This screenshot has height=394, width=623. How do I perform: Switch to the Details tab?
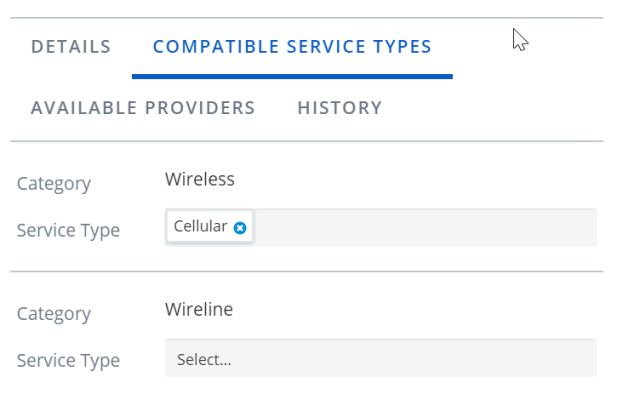pyautogui.click(x=71, y=47)
